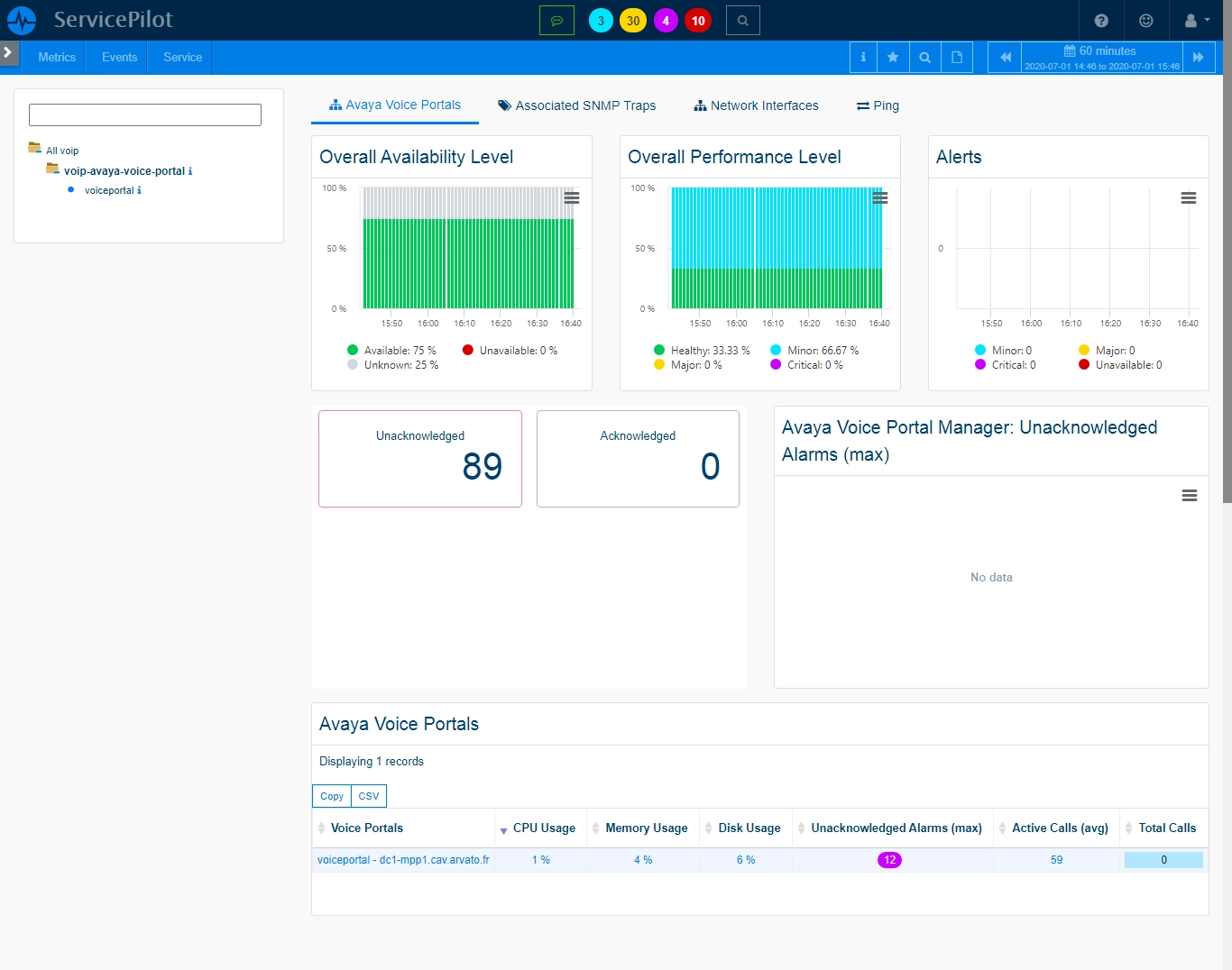Toggle the Unknown legend series
Screen dimensions: 1232x970
392,365
